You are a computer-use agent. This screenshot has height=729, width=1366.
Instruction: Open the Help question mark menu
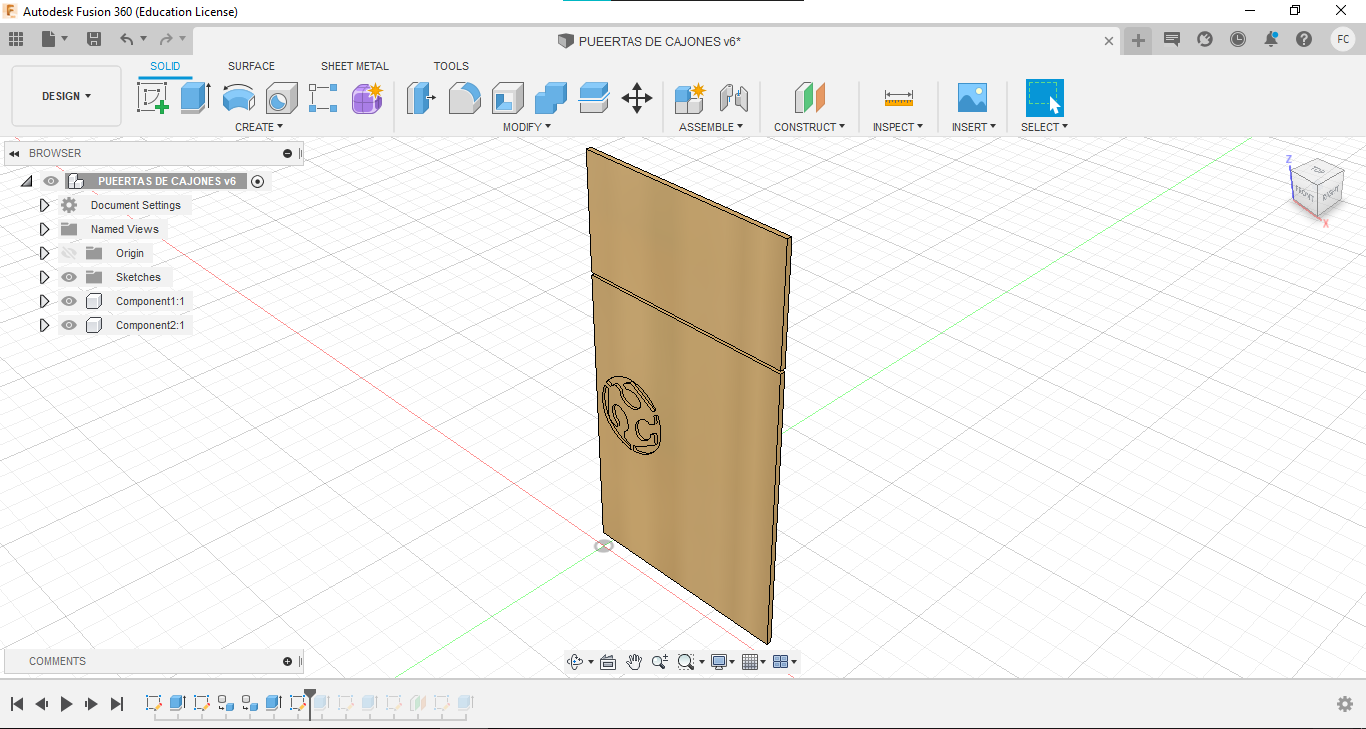[x=1304, y=39]
